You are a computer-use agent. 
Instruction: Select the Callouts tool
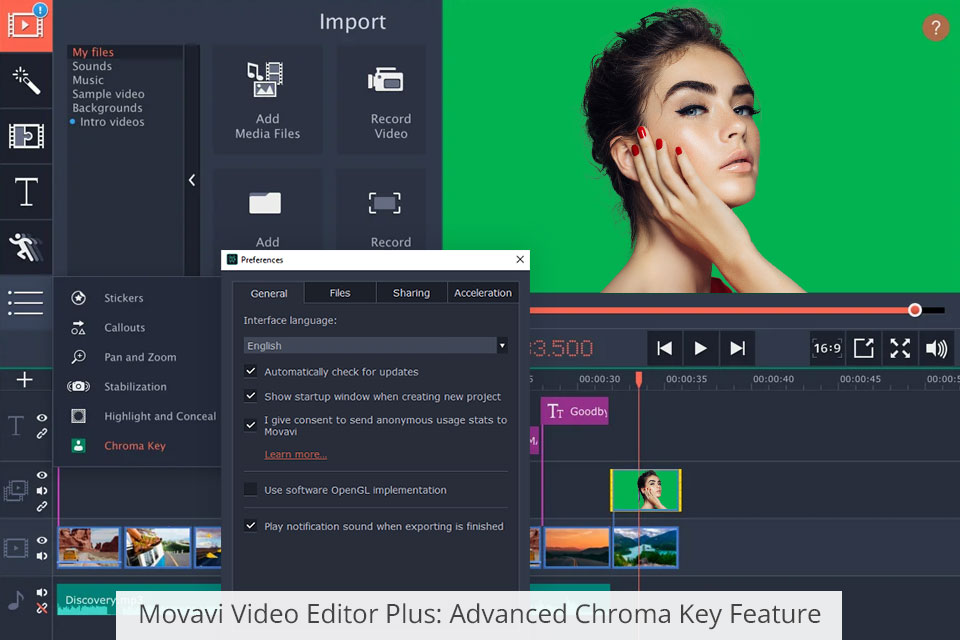(x=124, y=328)
